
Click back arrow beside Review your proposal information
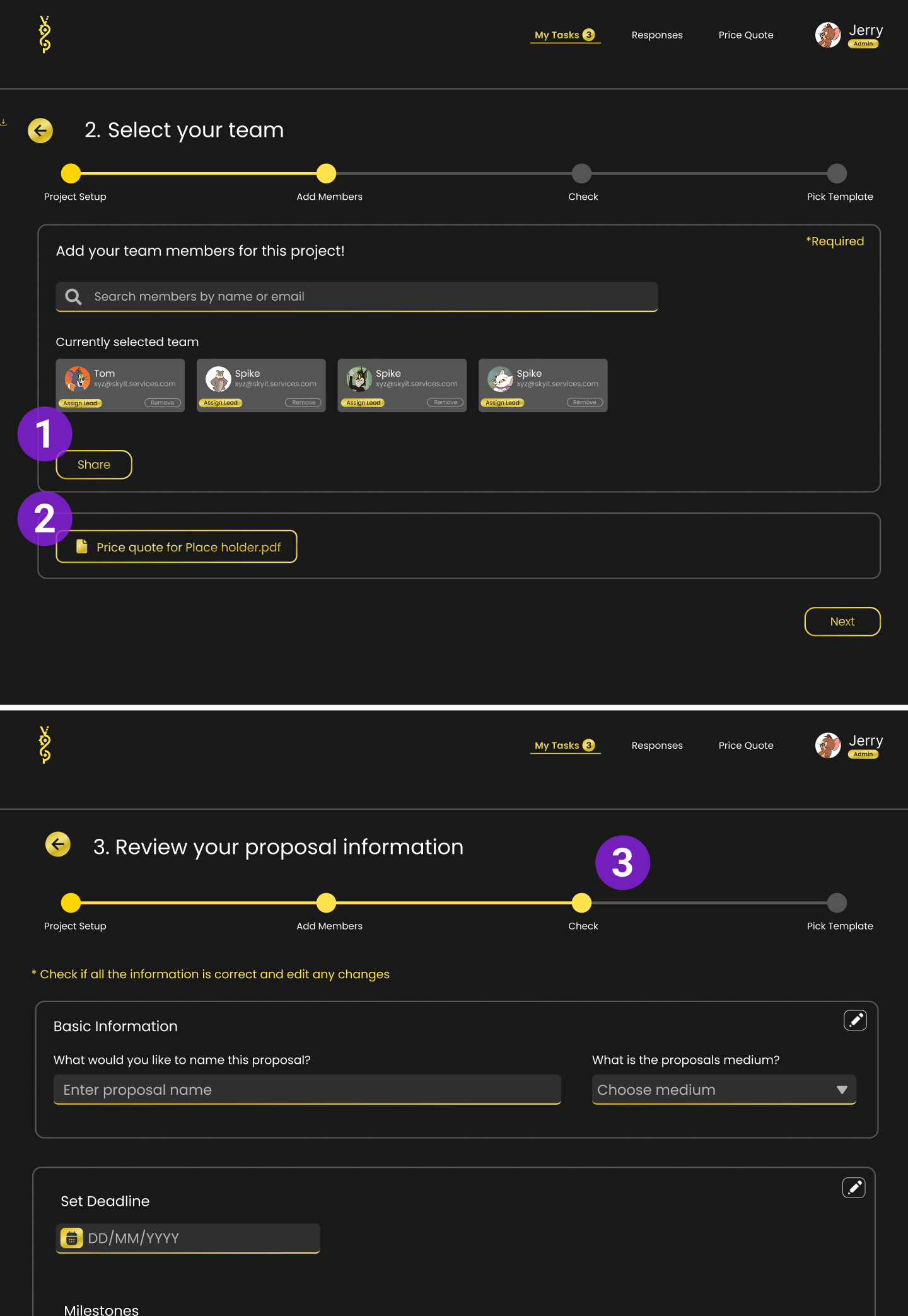pyautogui.click(x=58, y=845)
